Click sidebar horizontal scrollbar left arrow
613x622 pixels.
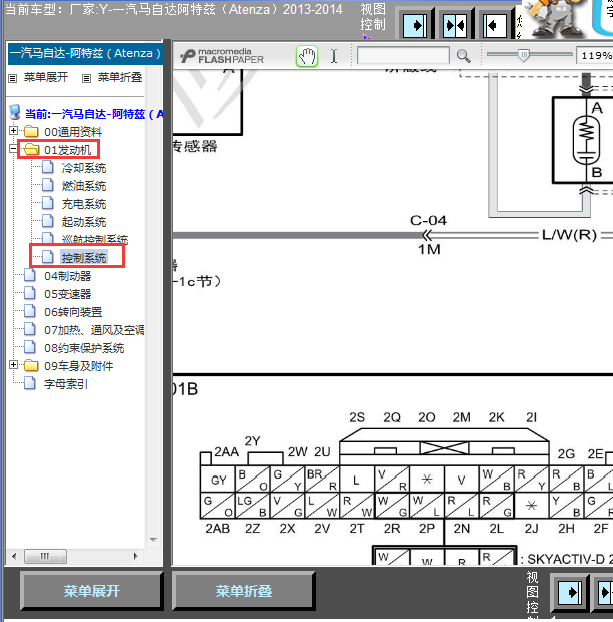coord(15,557)
